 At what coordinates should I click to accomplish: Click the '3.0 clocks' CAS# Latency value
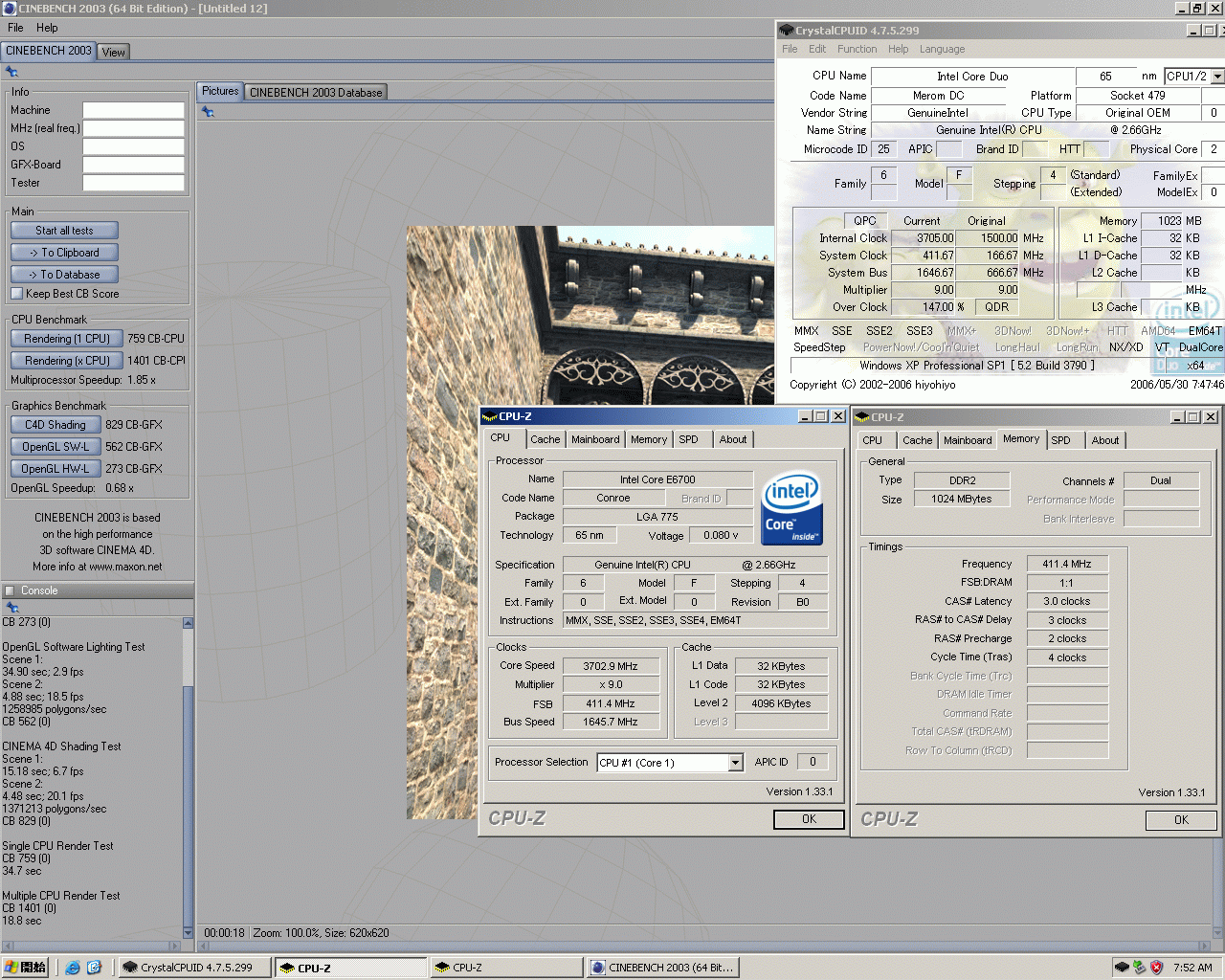point(1067,601)
